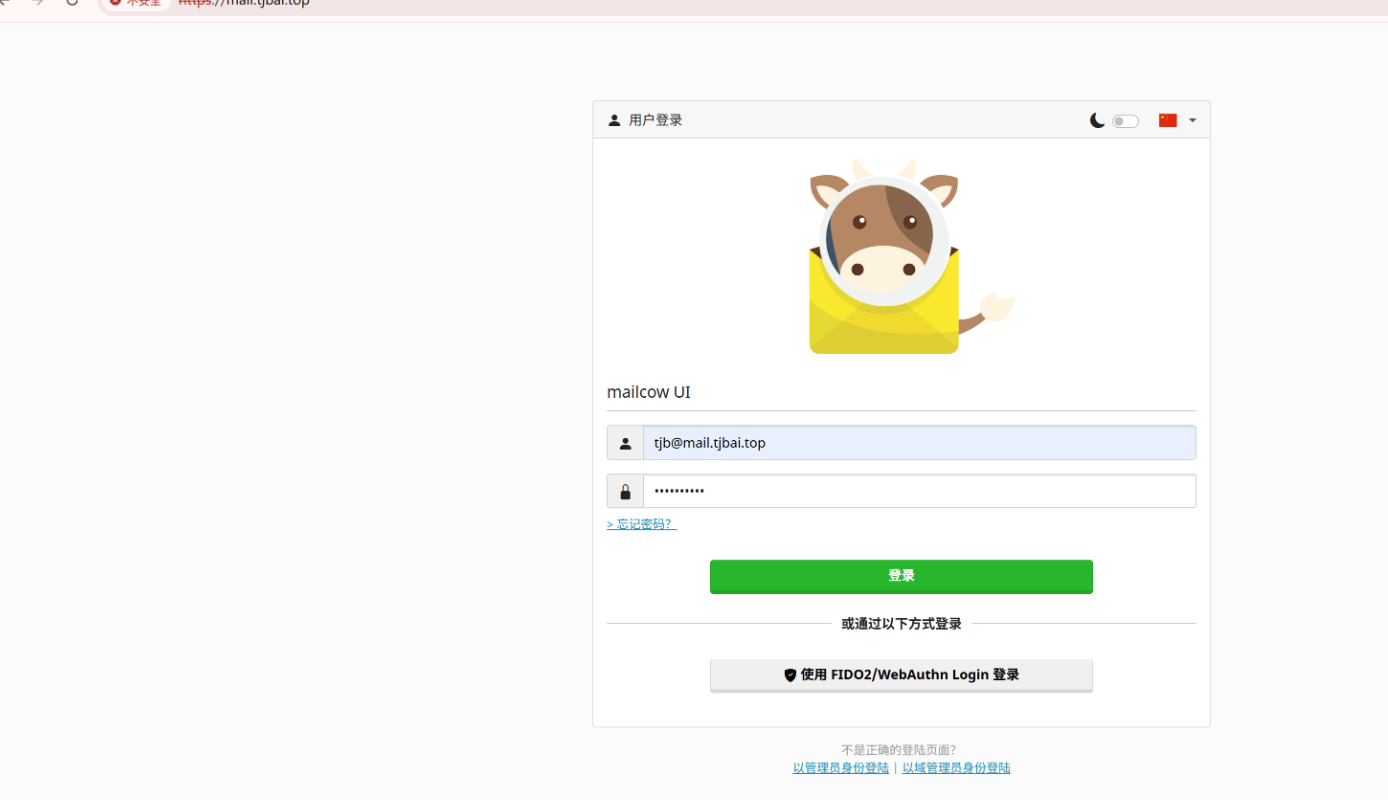Click the China flag language icon
The height and width of the screenshot is (800, 1388).
pyautogui.click(x=1167, y=119)
